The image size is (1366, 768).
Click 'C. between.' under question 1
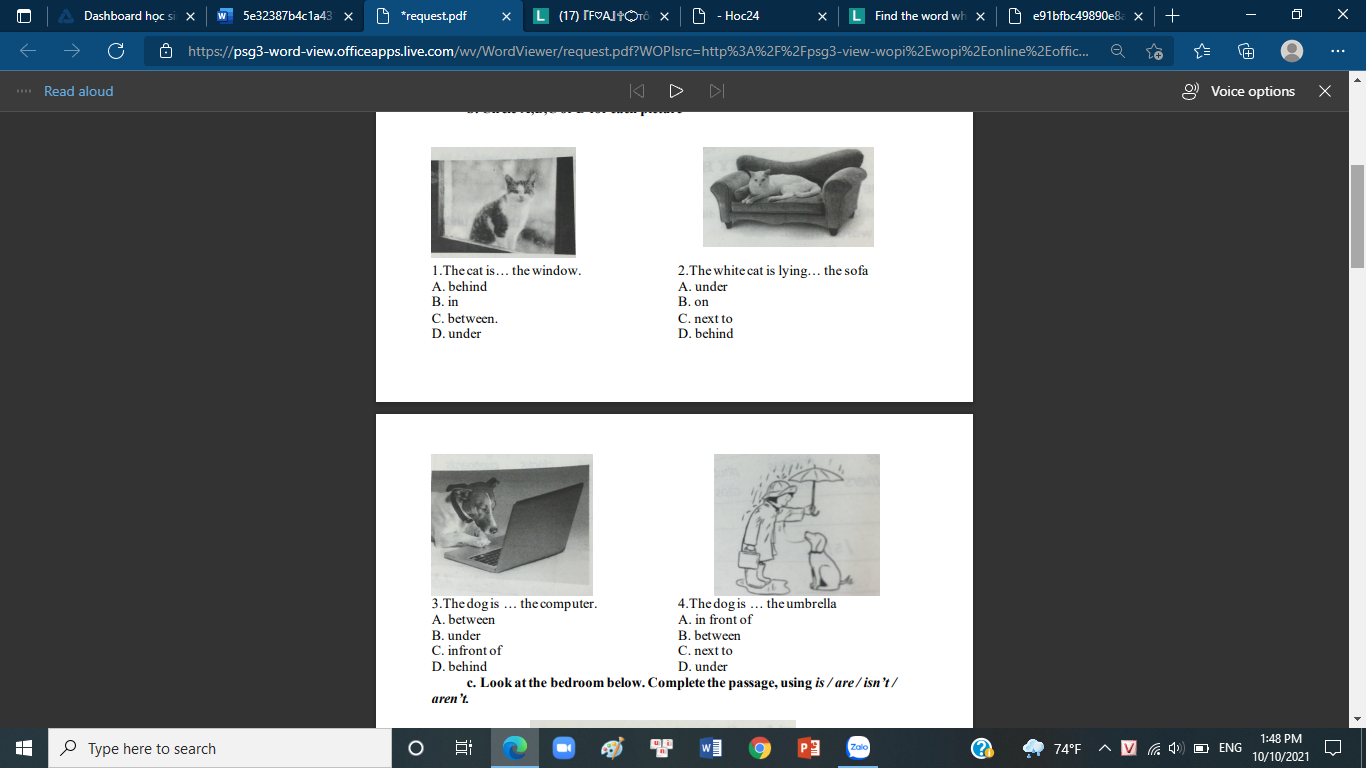pyautogui.click(x=465, y=318)
